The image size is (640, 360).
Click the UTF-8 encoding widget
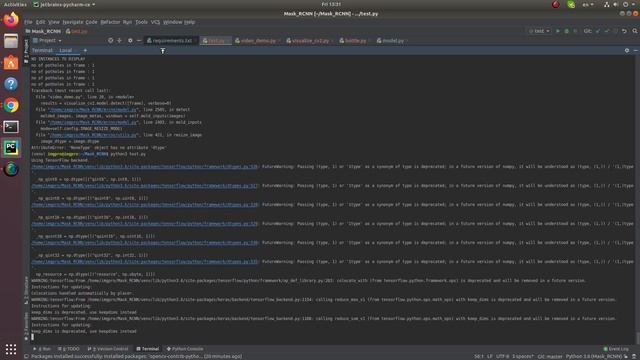pyautogui.click(x=502, y=356)
